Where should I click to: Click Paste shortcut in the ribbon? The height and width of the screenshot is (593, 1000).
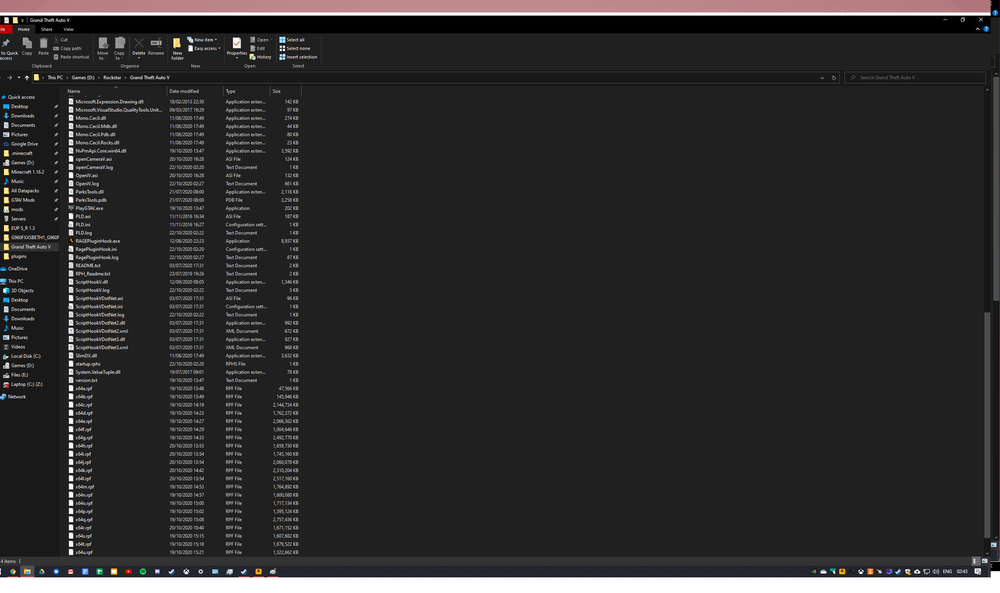pos(71,57)
